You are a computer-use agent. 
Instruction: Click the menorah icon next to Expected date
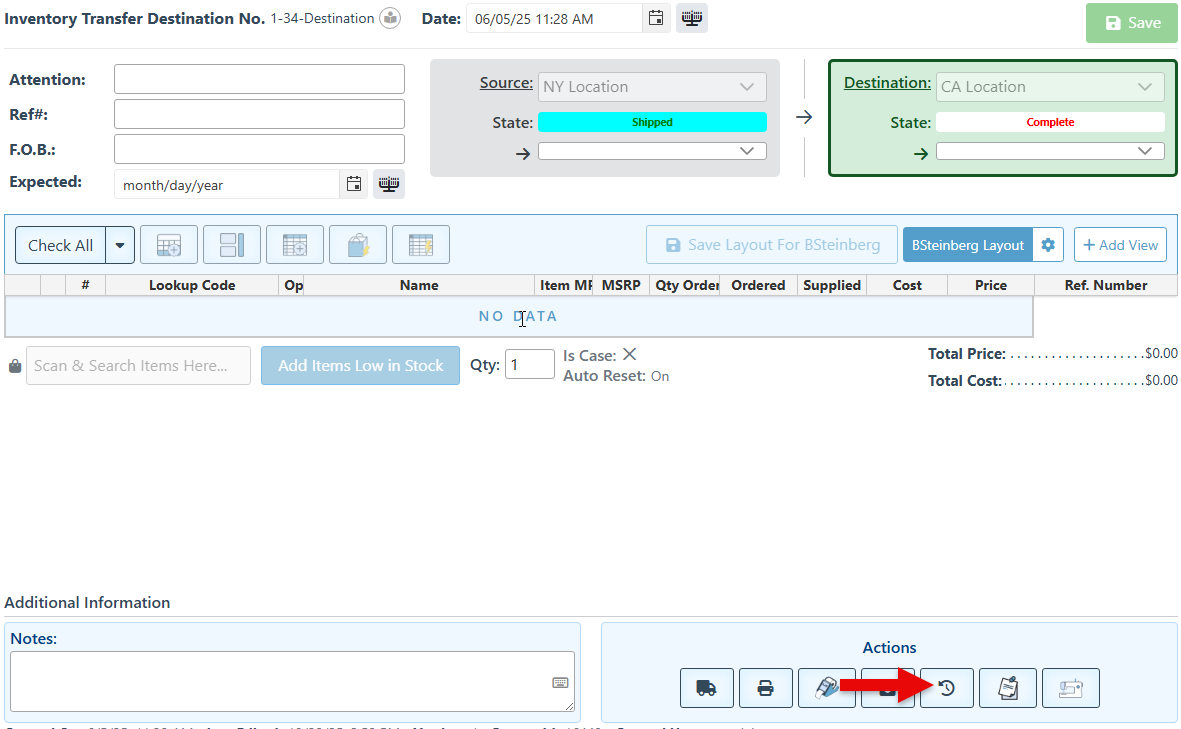388,184
